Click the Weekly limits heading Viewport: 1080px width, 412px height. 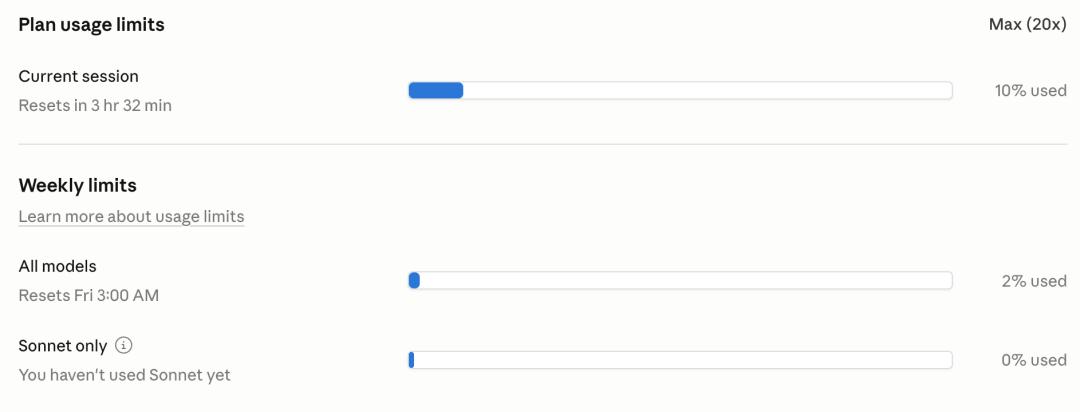coord(77,185)
